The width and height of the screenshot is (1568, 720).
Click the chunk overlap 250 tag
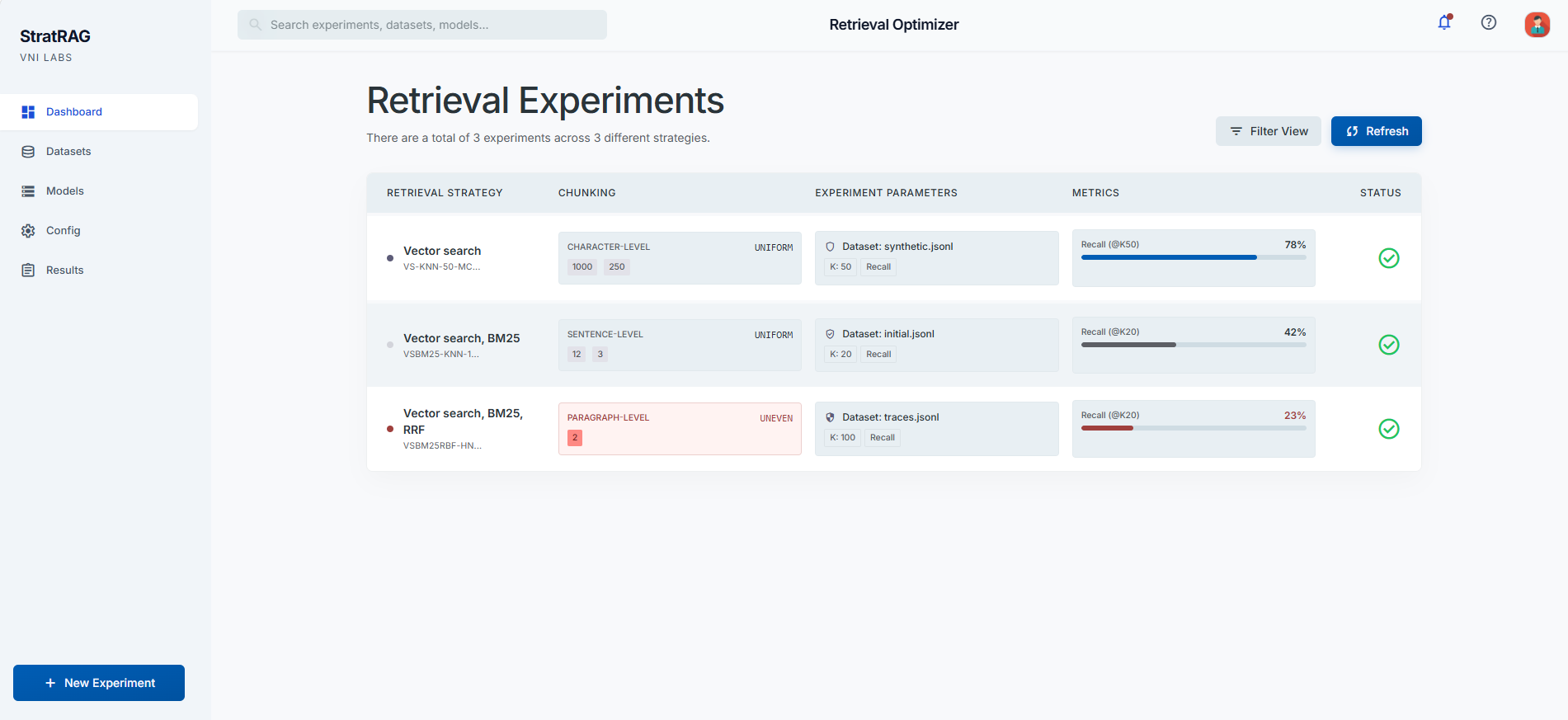coord(617,267)
